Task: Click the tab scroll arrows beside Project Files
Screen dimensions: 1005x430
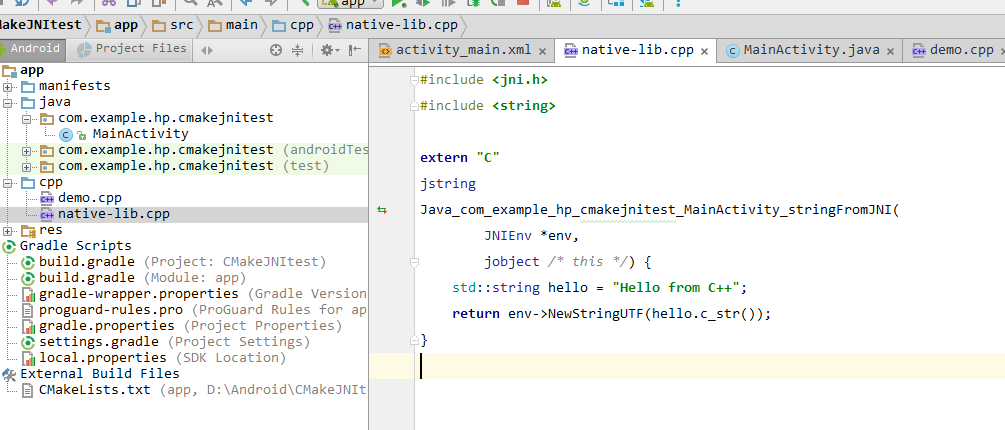Action: [x=206, y=51]
